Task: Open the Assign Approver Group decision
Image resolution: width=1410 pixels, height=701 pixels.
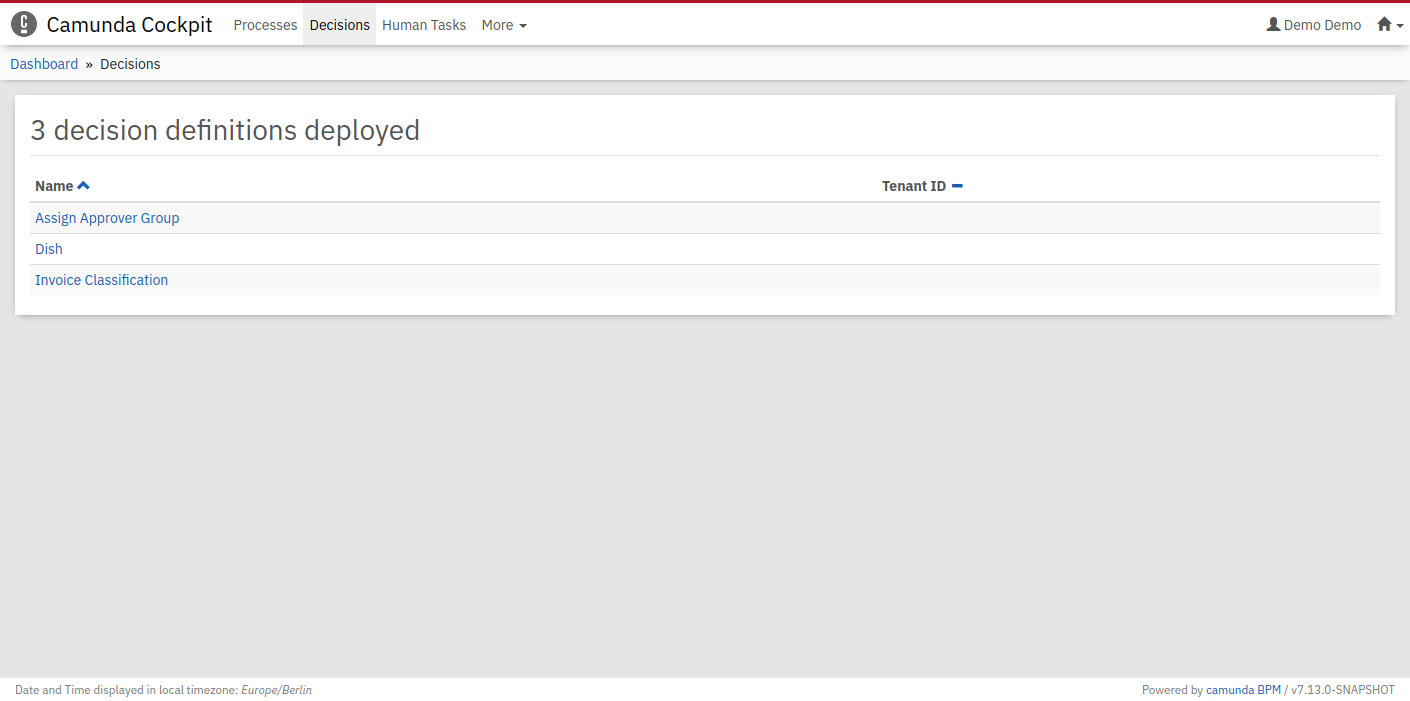Action: [x=107, y=218]
